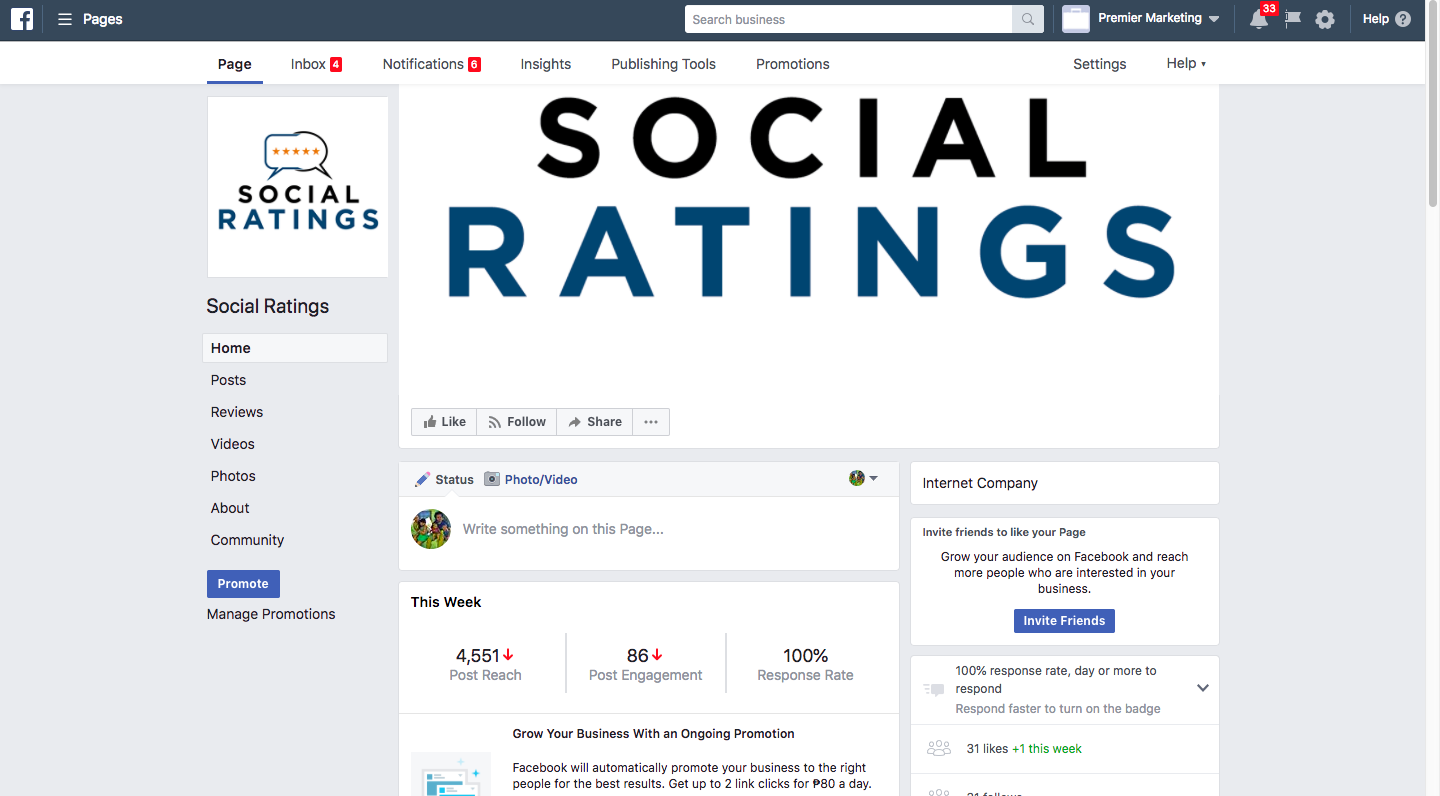Click the Post Reach weekly metric
The height and width of the screenshot is (796, 1440).
click(485, 663)
